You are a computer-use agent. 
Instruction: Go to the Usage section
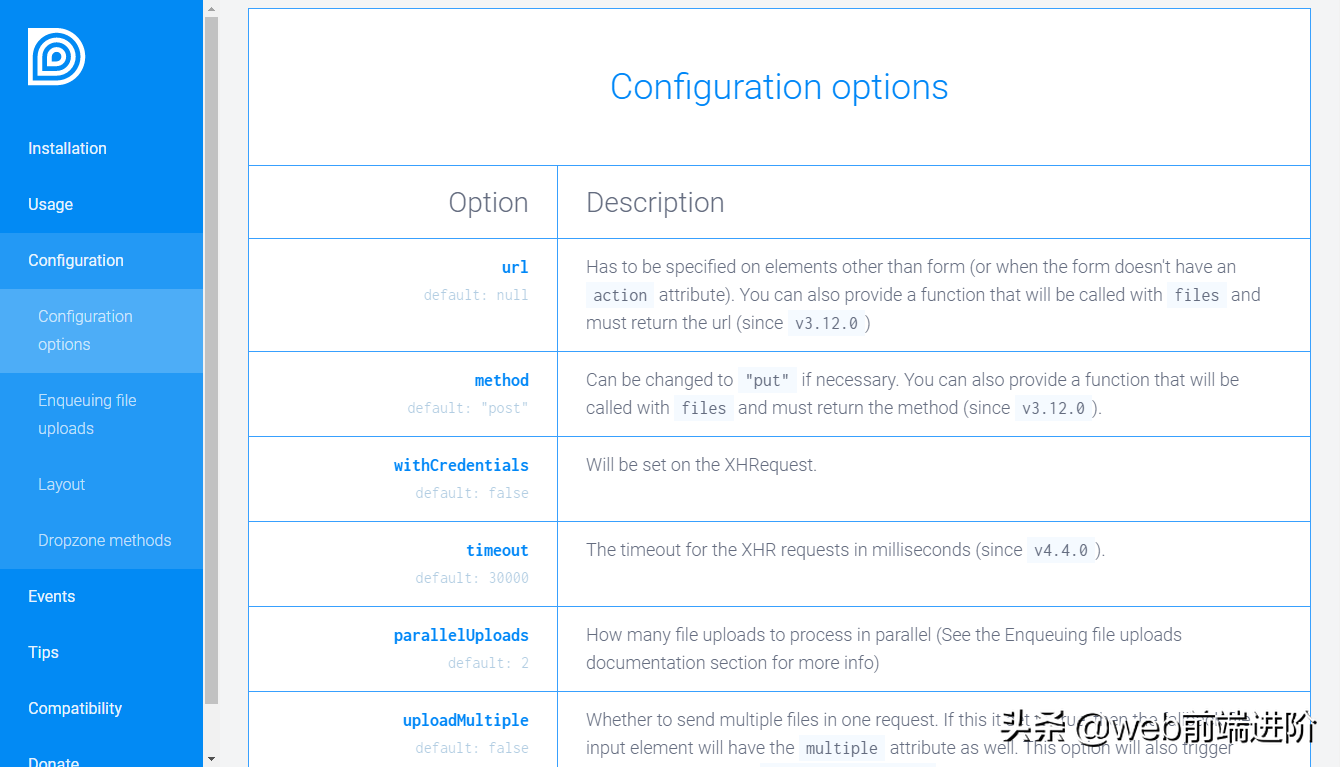click(50, 204)
